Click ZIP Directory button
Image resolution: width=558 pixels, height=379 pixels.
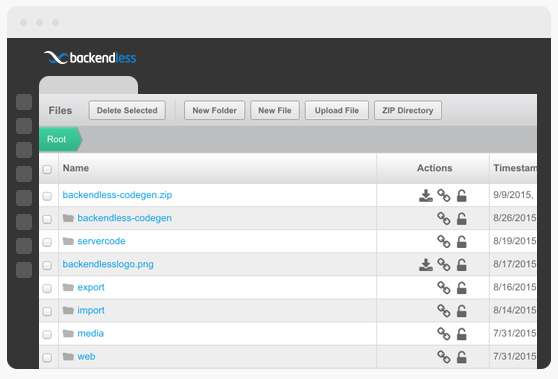pos(408,110)
